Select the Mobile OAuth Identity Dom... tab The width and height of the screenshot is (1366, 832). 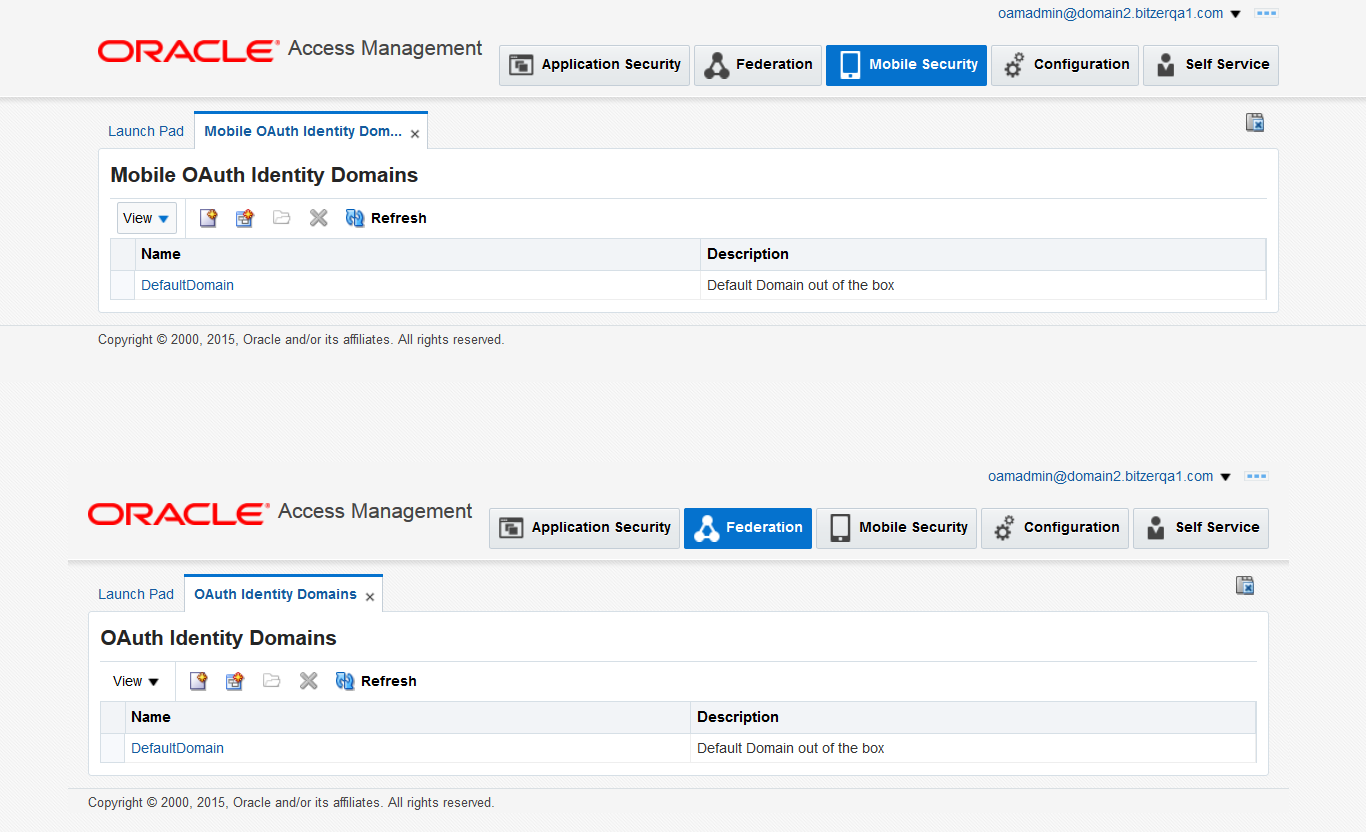(x=303, y=131)
